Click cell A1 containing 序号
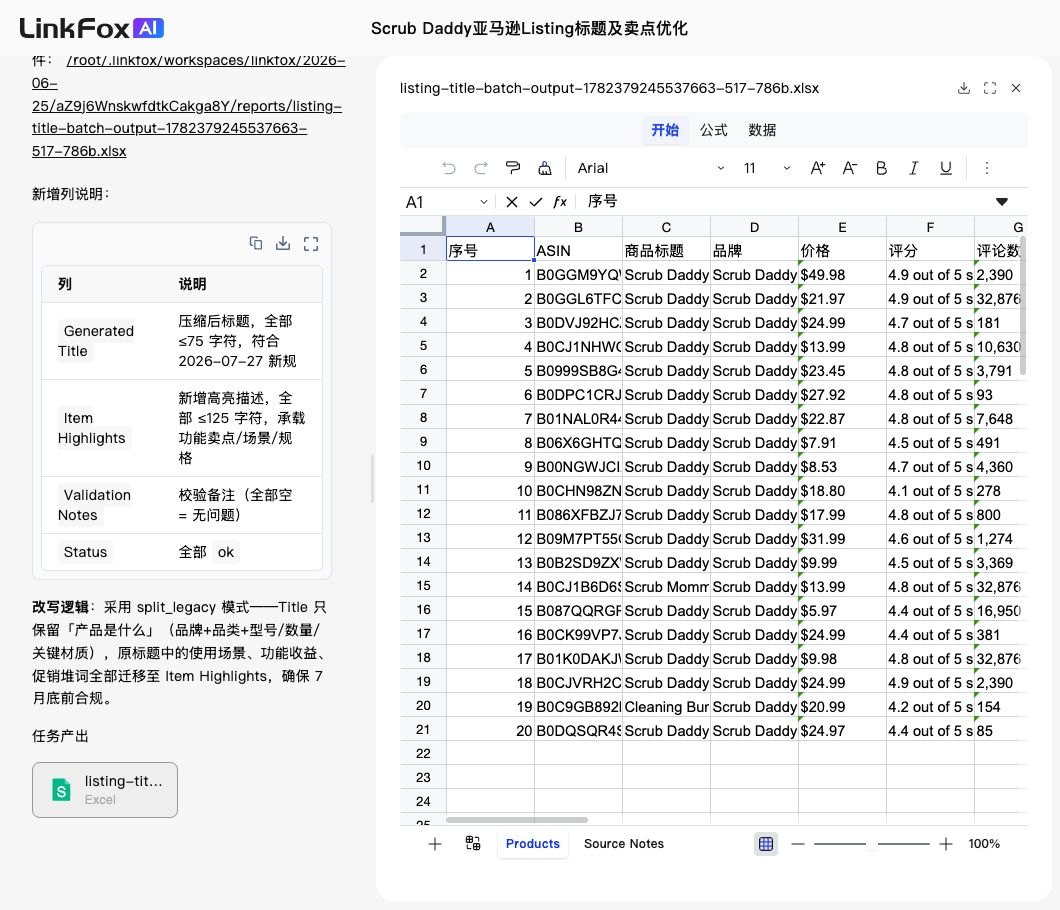 490,250
